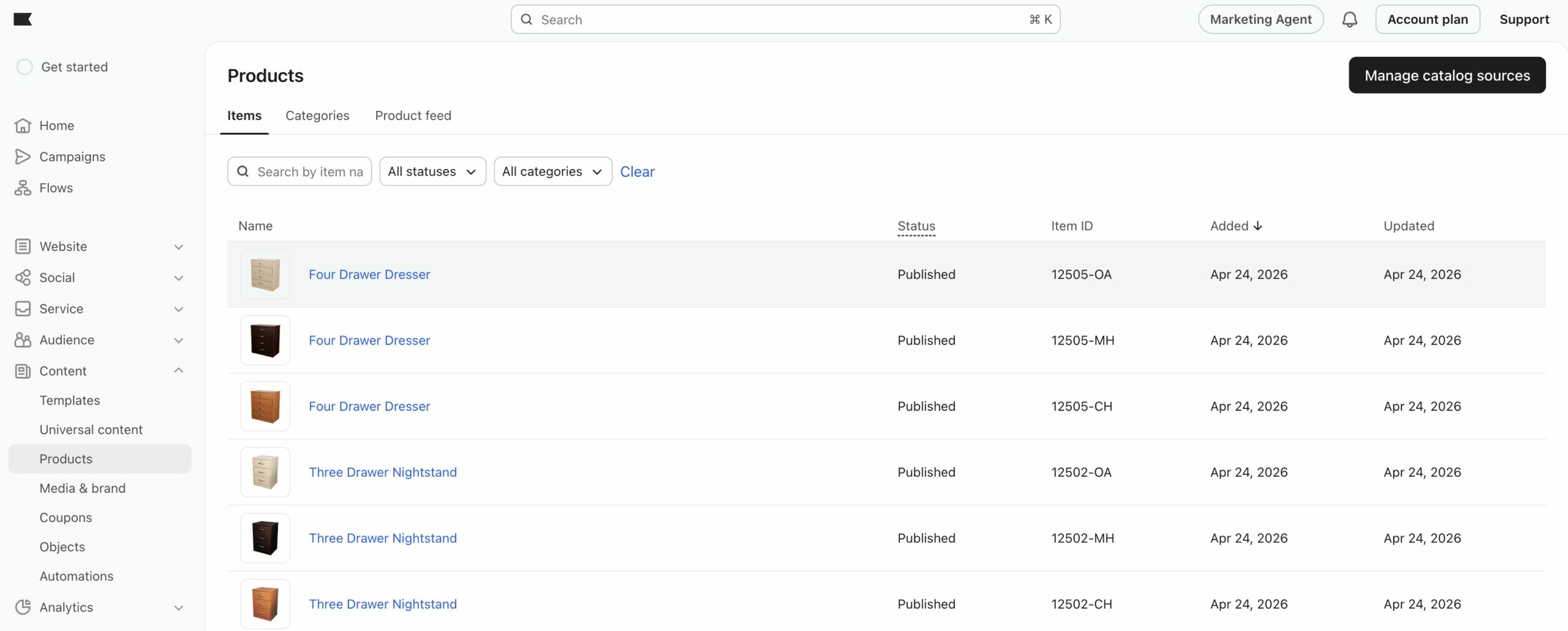Open the All categories dropdown
The width and height of the screenshot is (1568, 631).
tap(552, 171)
